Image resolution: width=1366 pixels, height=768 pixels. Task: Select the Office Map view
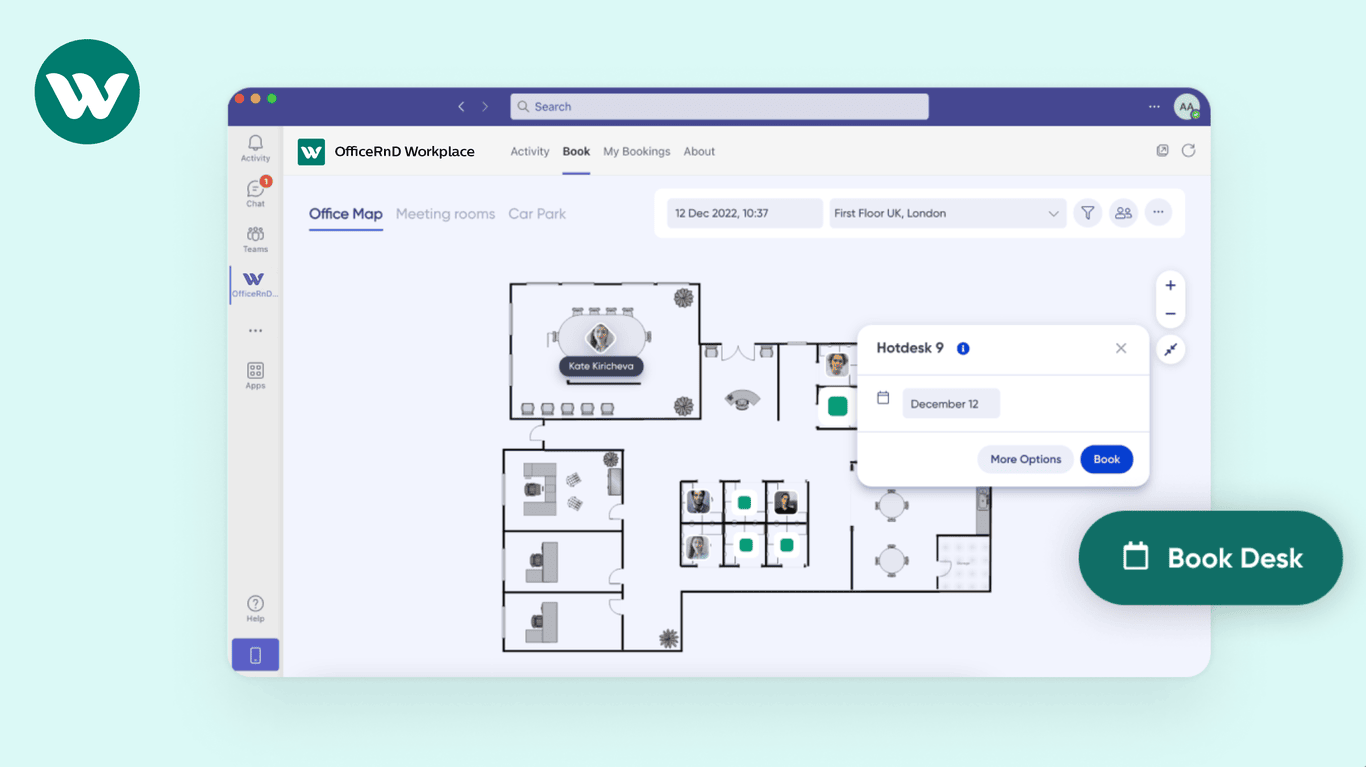[x=346, y=214]
